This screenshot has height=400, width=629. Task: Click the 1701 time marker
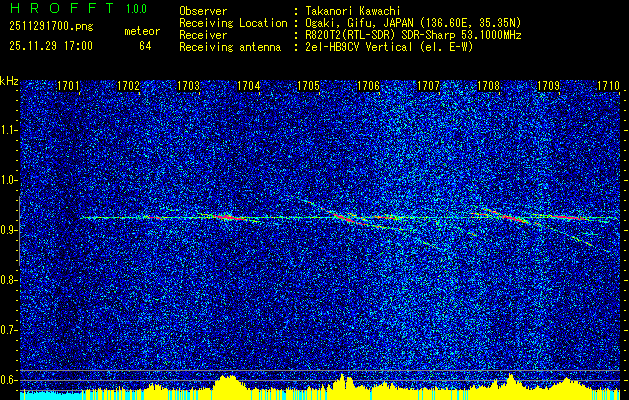pyautogui.click(x=68, y=86)
